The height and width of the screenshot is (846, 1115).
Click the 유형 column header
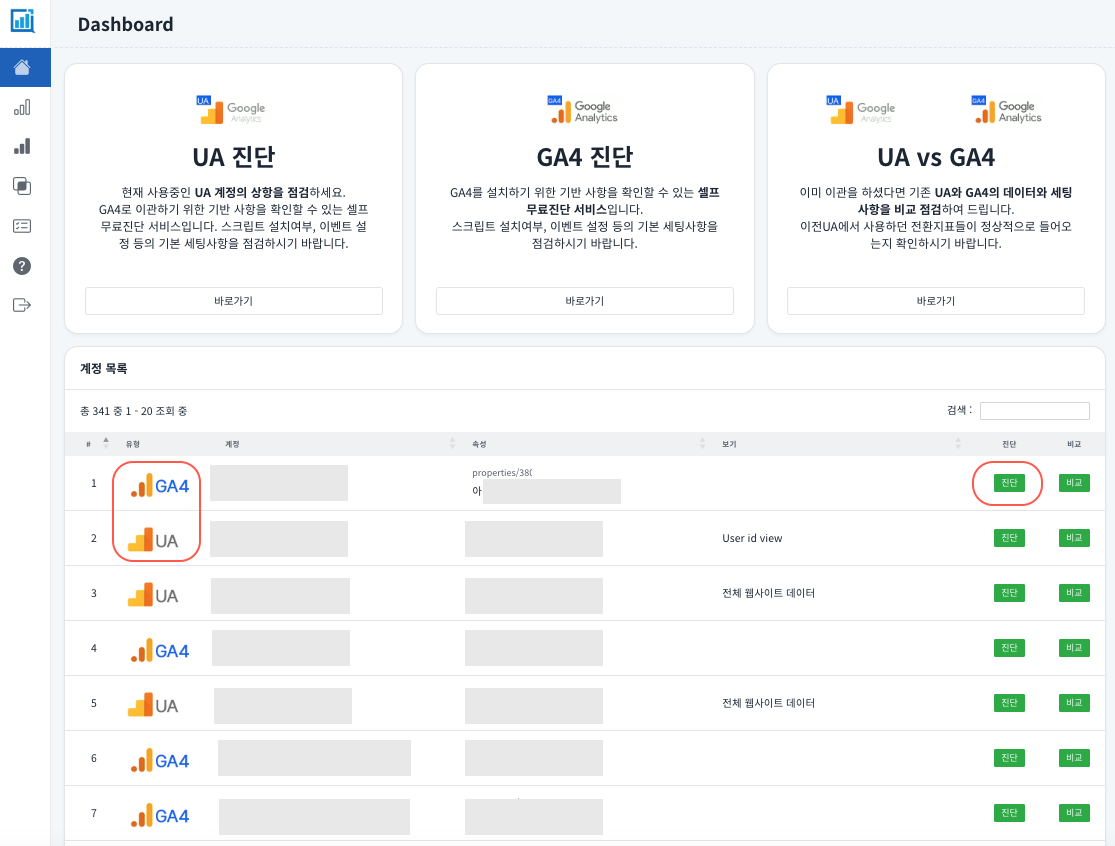click(x=133, y=444)
